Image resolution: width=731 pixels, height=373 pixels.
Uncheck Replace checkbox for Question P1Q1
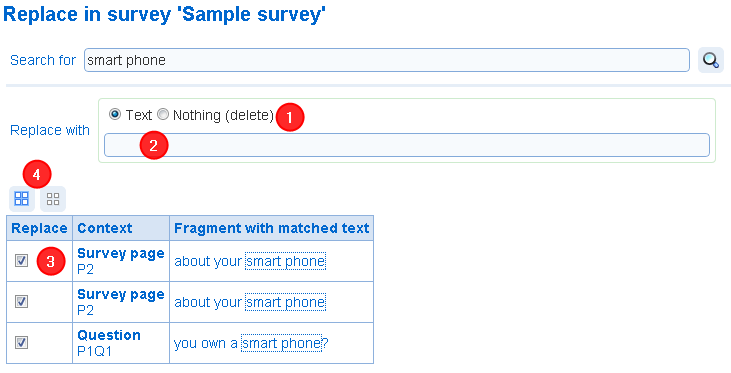point(21,343)
